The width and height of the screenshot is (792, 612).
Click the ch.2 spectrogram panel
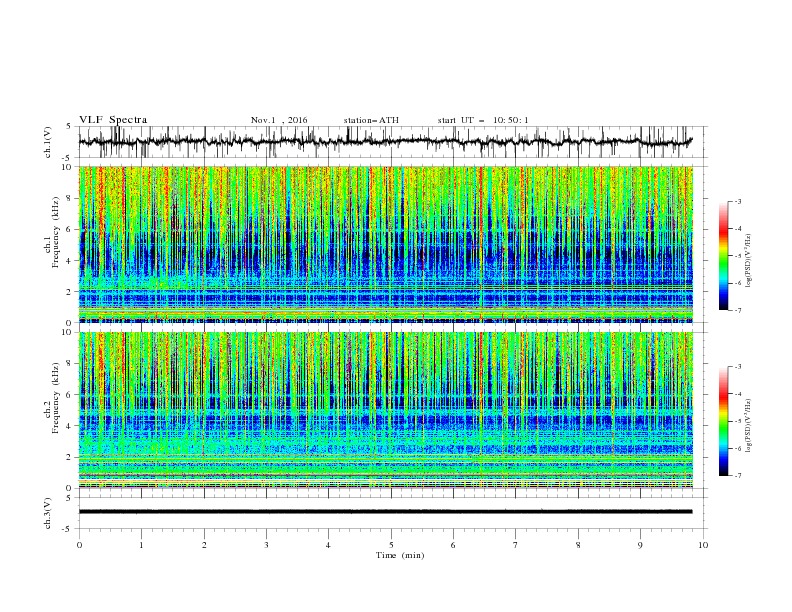(x=393, y=410)
